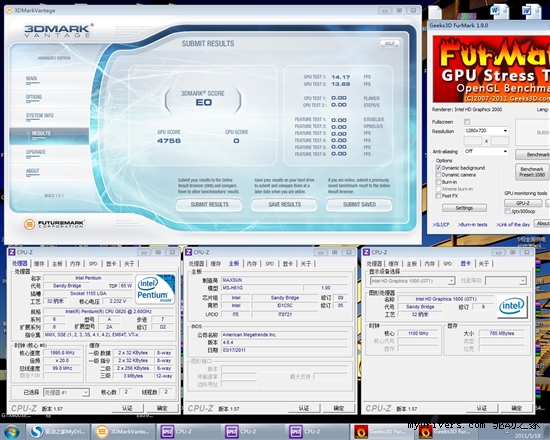Viewport: 550px width, 440px height.
Task: Open OPTIONS in 3DMark Vantage sidebar
Action: 34,97
